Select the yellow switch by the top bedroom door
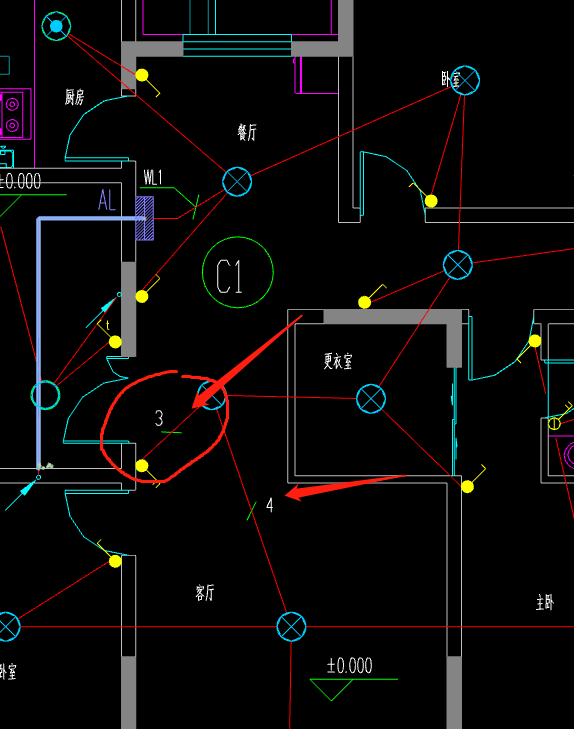This screenshot has height=729, width=574. pos(431,201)
